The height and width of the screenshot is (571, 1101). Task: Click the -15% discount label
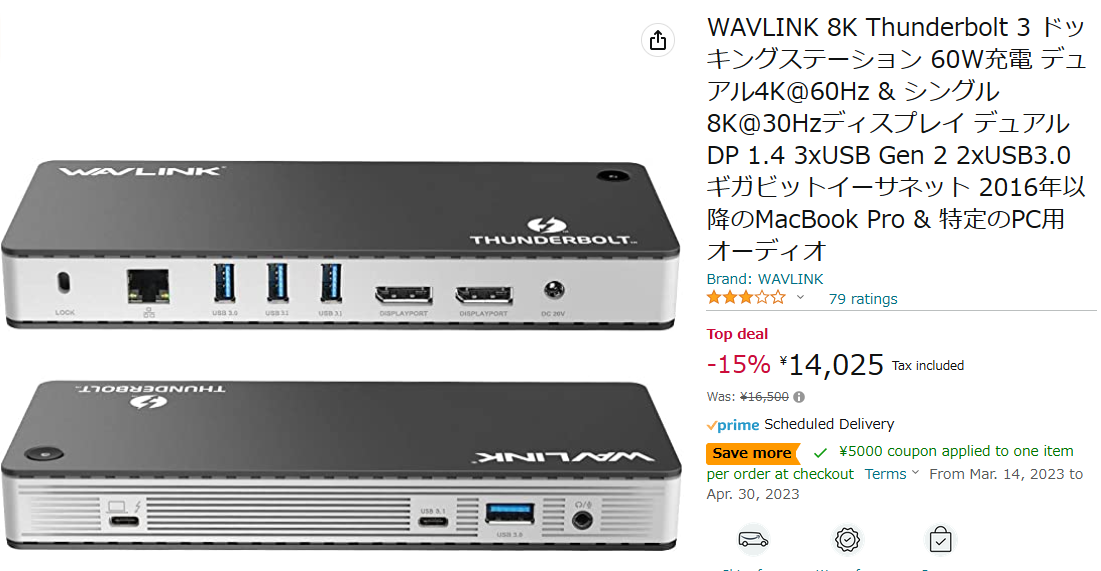[739, 365]
